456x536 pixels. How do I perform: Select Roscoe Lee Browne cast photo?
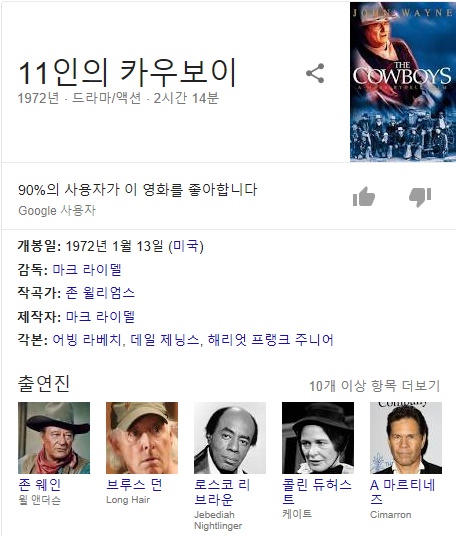[x=230, y=438]
